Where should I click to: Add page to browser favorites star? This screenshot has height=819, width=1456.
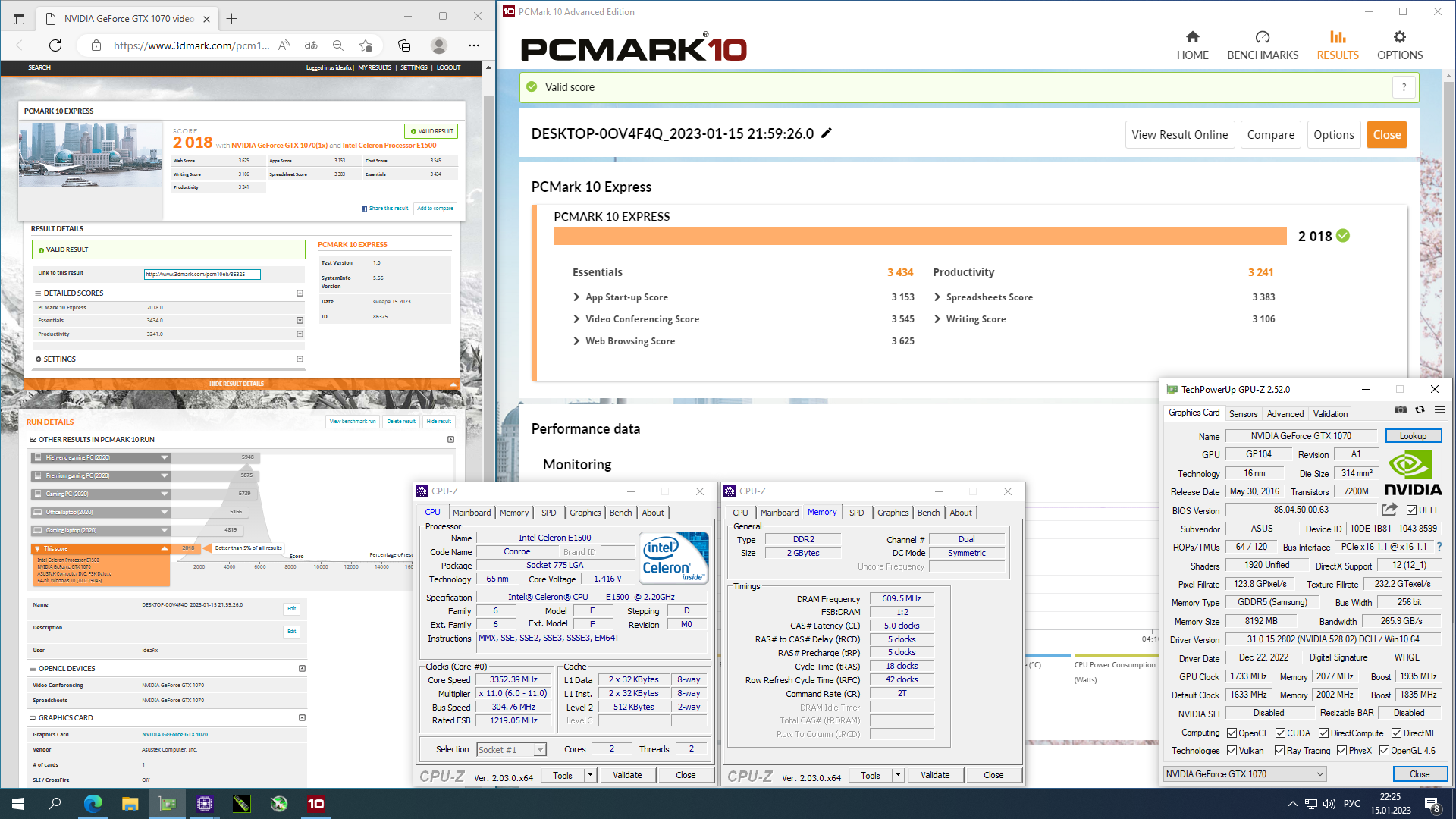click(x=366, y=45)
